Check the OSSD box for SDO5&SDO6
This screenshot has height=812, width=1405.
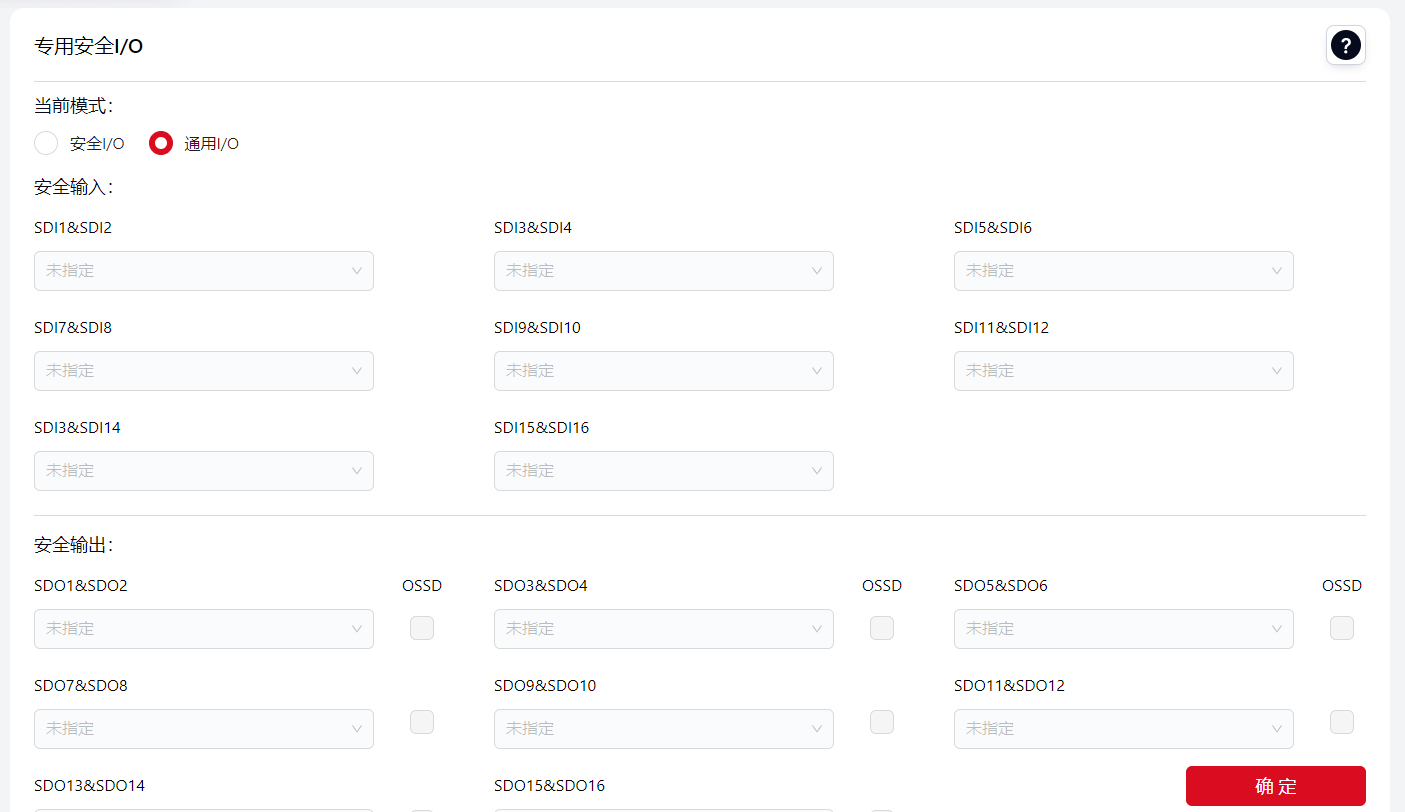click(x=1341, y=628)
